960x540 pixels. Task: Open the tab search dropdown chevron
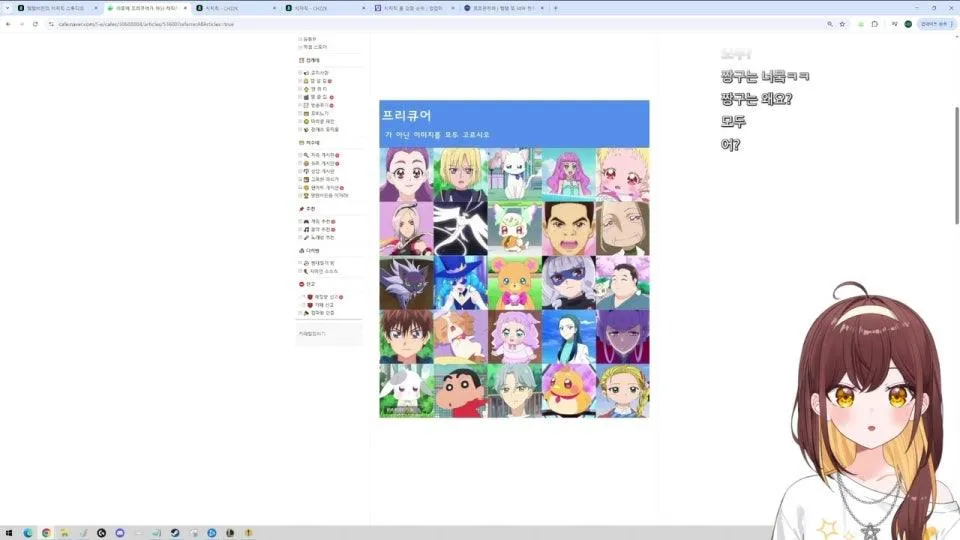pos(7,8)
